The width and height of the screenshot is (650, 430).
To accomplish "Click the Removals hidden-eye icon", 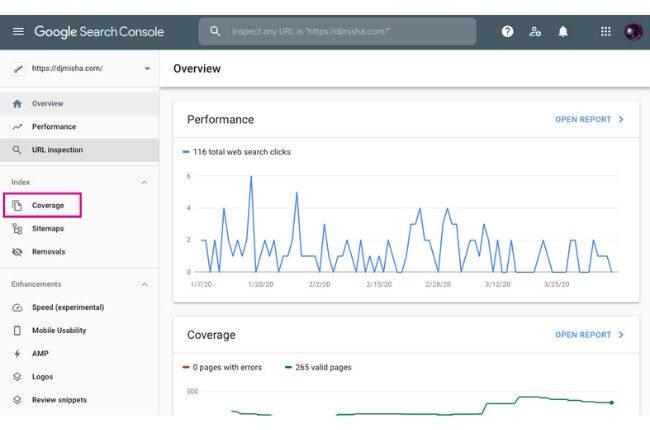I will pyautogui.click(x=17, y=252).
